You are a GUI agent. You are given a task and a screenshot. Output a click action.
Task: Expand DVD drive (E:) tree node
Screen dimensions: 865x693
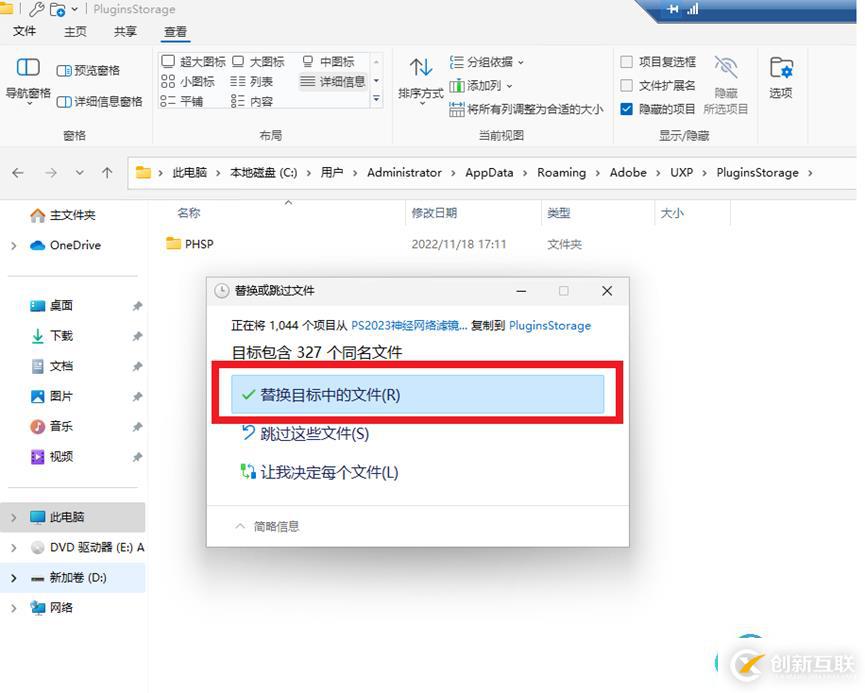(14, 547)
